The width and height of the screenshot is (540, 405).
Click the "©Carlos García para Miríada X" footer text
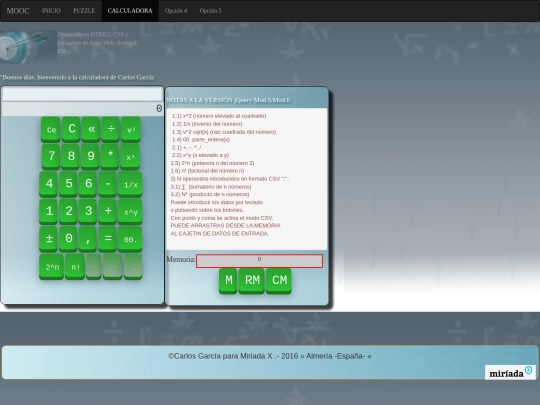click(x=270, y=356)
